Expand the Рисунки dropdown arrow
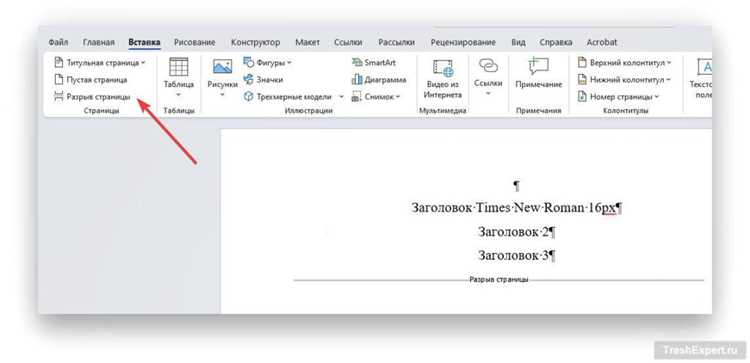 coord(222,95)
